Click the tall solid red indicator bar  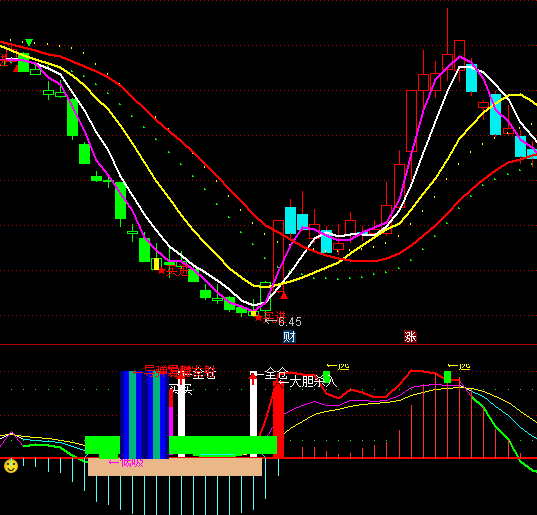[x=278, y=419]
